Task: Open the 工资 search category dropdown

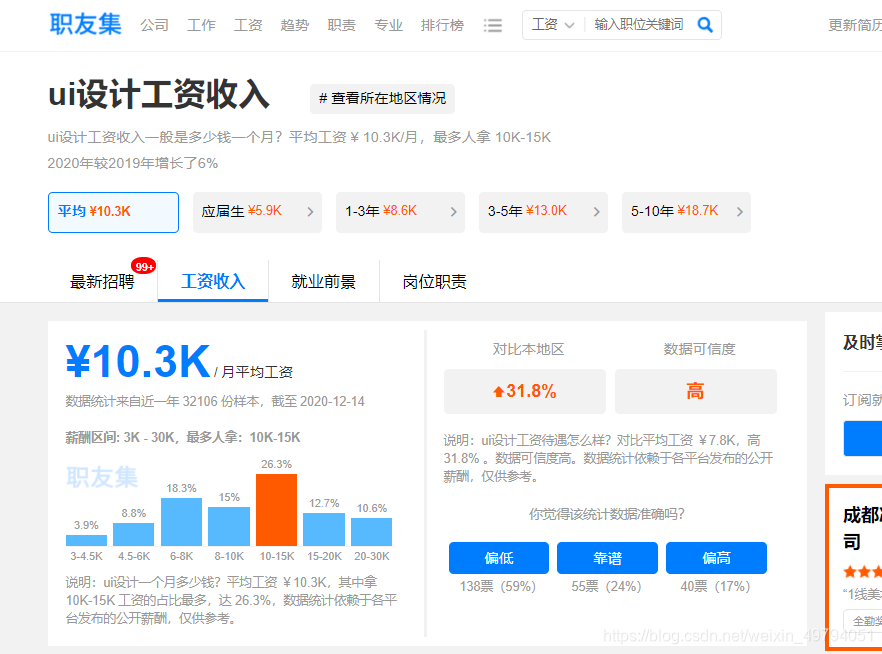Action: 553,24
